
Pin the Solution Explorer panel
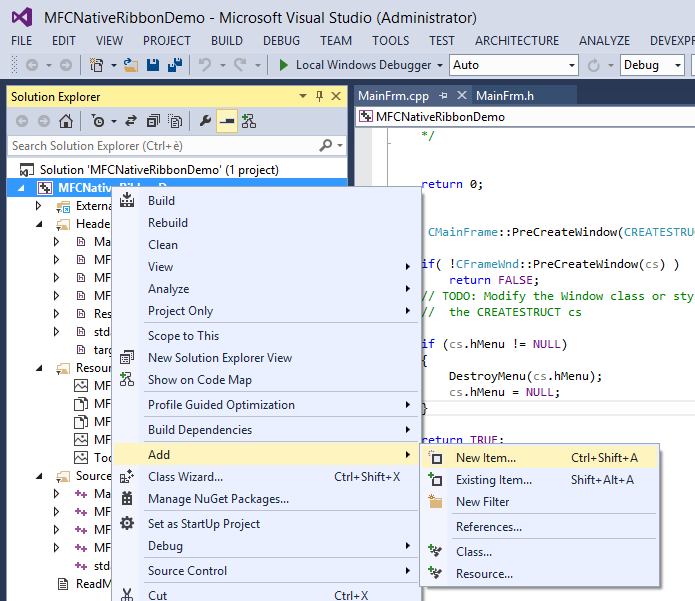[x=319, y=96]
